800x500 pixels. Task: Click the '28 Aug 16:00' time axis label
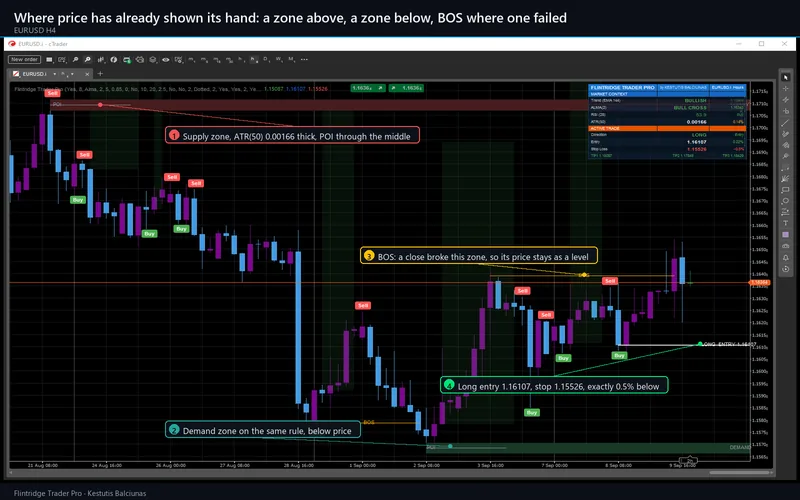point(298,465)
